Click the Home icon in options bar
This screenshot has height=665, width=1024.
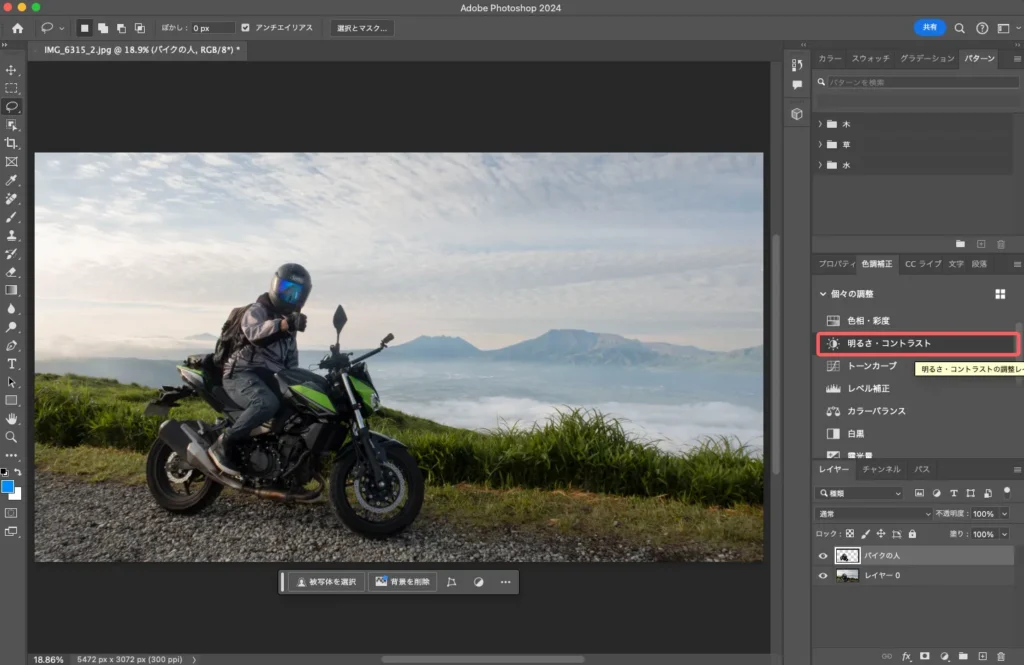pyautogui.click(x=17, y=28)
